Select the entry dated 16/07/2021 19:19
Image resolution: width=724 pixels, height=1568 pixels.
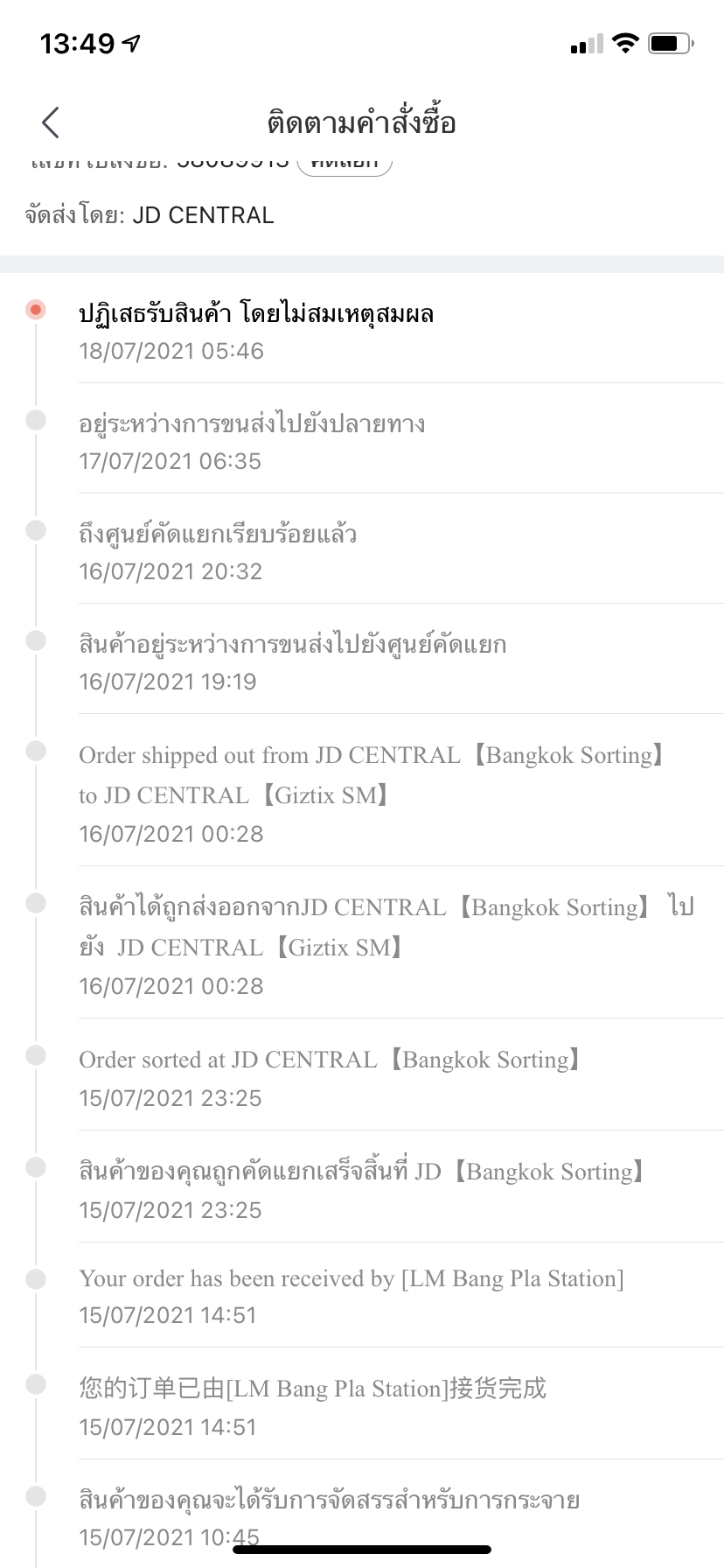coord(292,662)
